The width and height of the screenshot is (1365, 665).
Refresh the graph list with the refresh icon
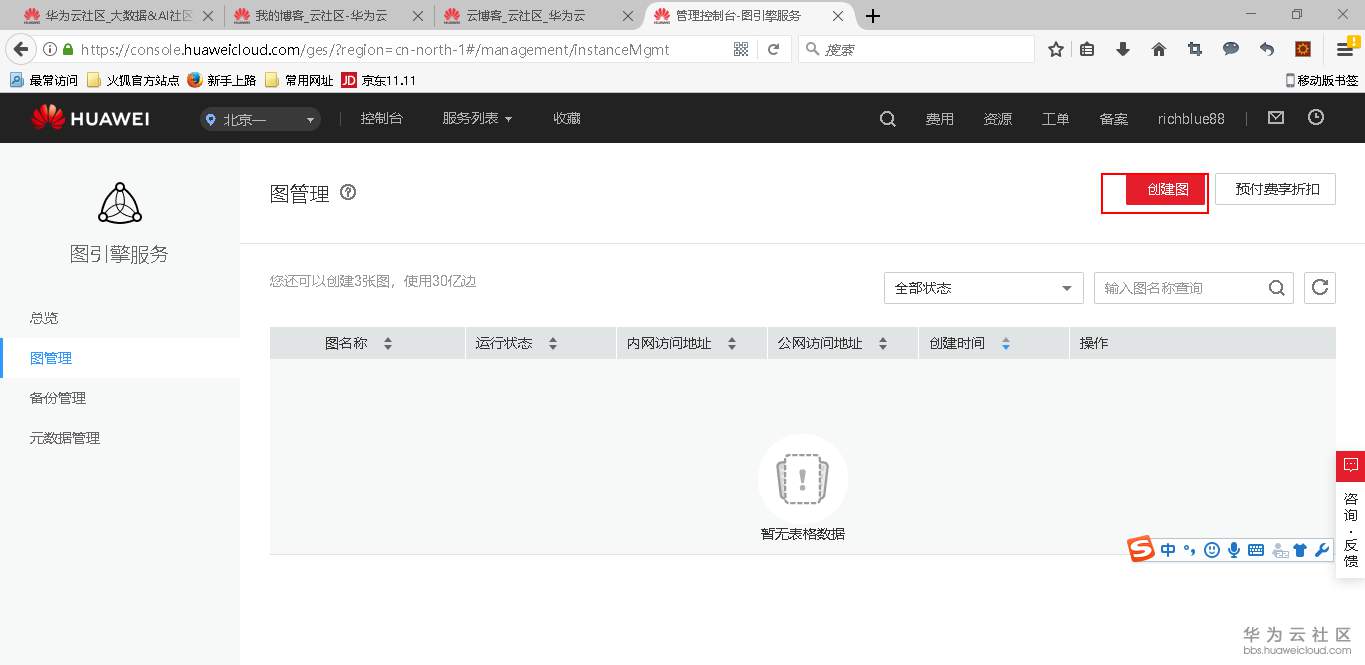[x=1320, y=287]
